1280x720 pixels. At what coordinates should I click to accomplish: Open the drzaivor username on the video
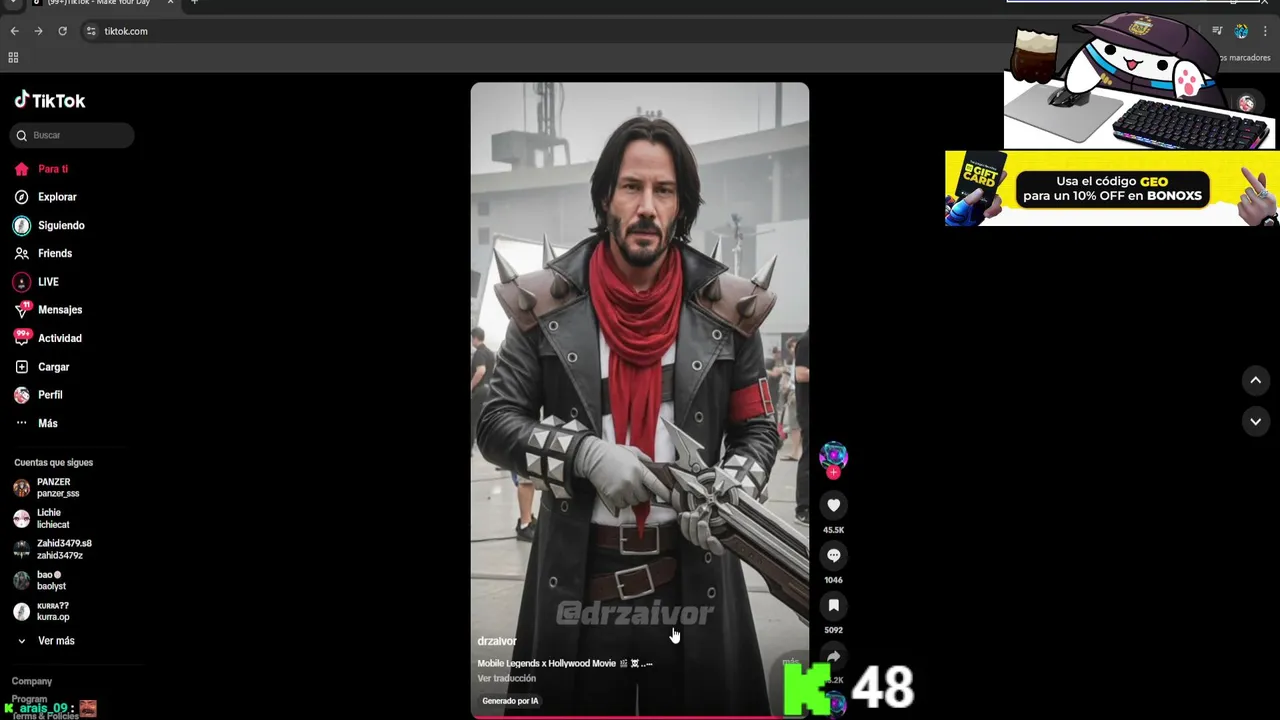(x=497, y=641)
